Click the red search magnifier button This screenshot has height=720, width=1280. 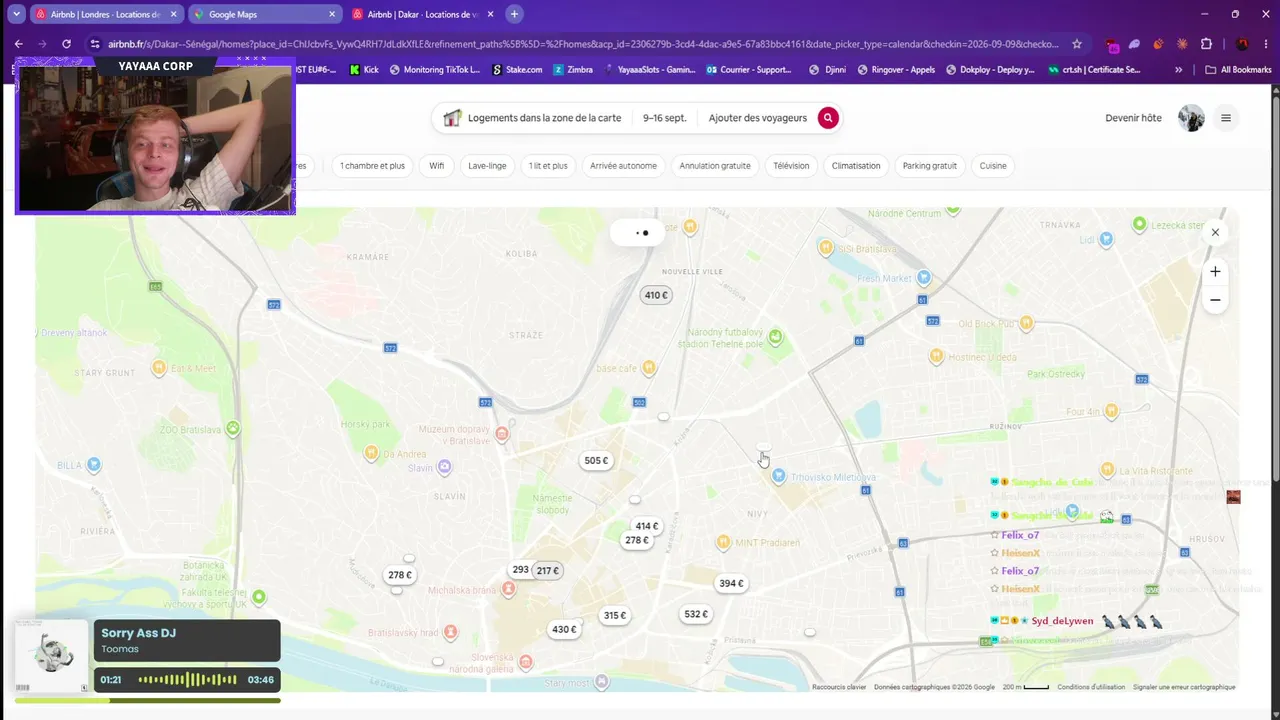[828, 118]
